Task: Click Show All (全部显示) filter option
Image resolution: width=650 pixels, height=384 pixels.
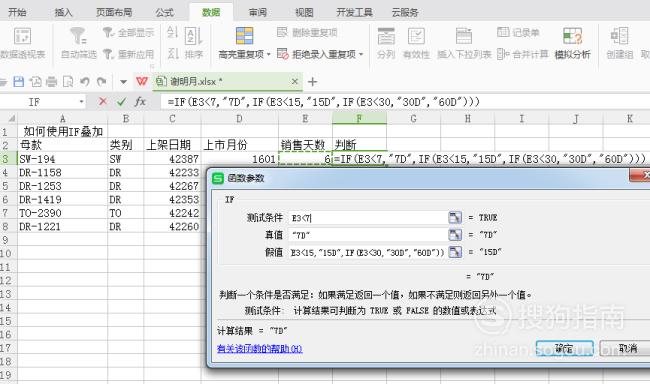Action: tap(128, 32)
